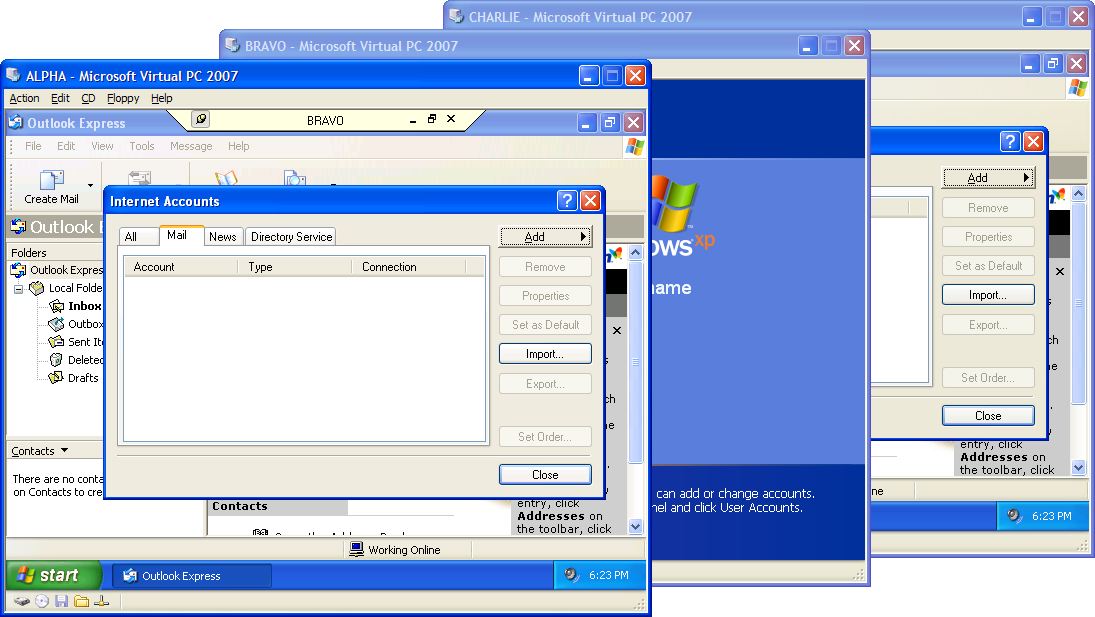Viewport: 1095px width, 617px height.
Task: Open the Add submenu in Internet Accounts
Action: pos(545,237)
